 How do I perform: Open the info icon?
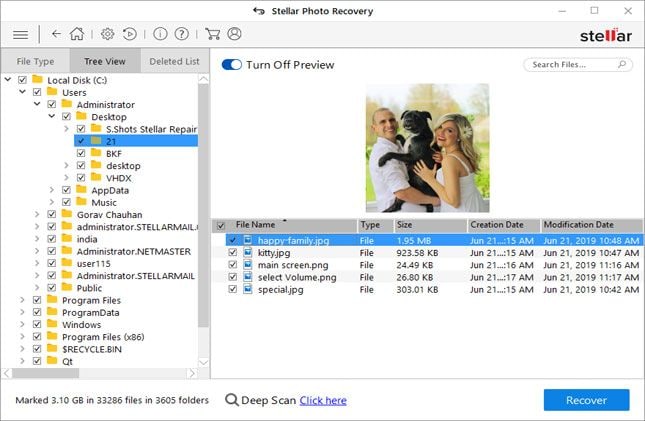tap(160, 34)
